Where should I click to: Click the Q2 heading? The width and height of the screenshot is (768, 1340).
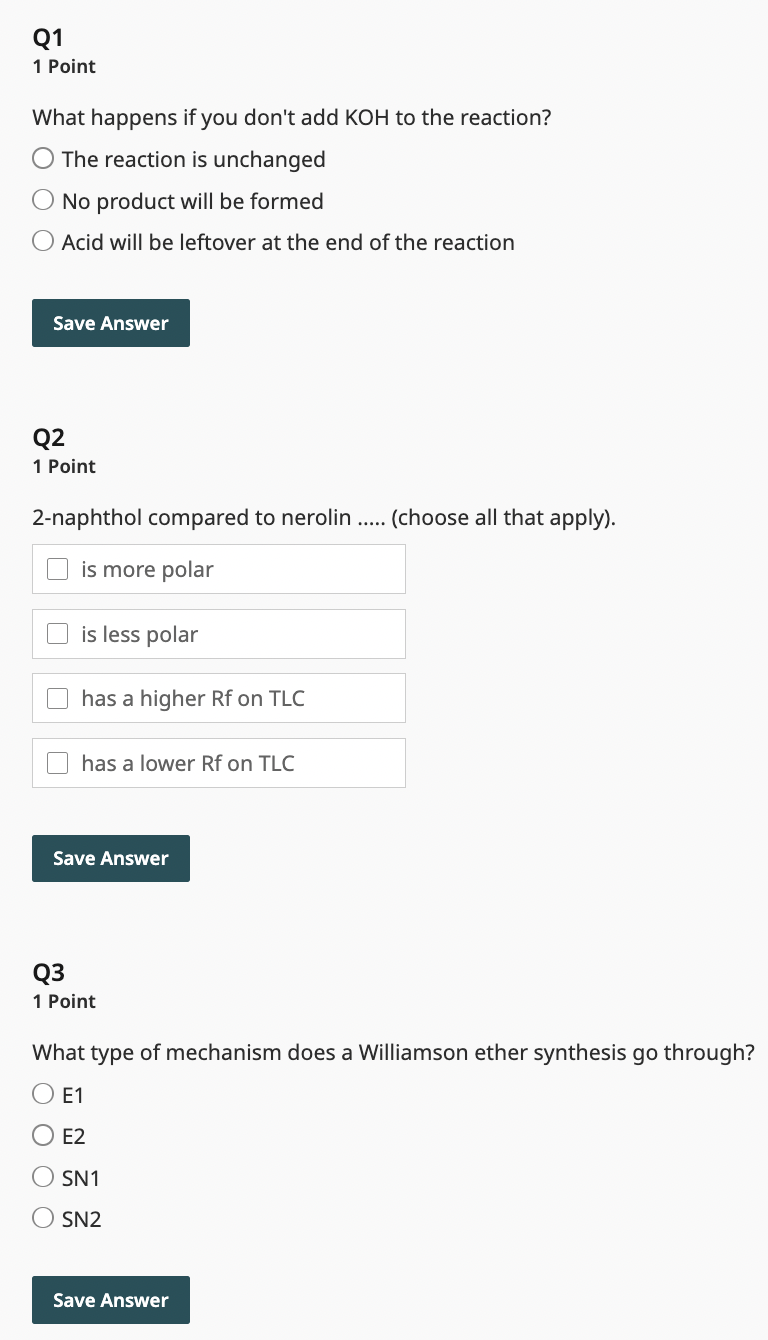point(48,437)
